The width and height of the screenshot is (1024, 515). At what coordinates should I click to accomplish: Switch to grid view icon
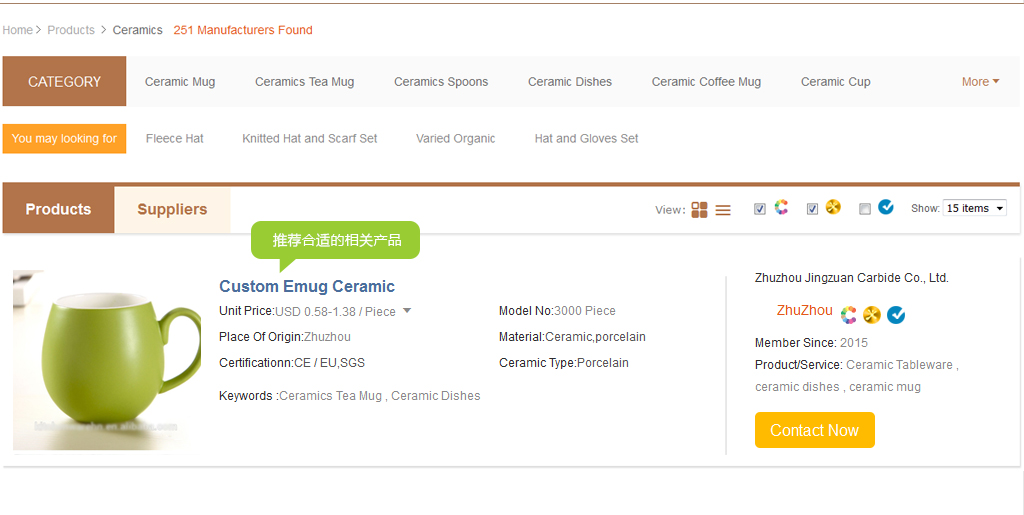click(x=699, y=210)
